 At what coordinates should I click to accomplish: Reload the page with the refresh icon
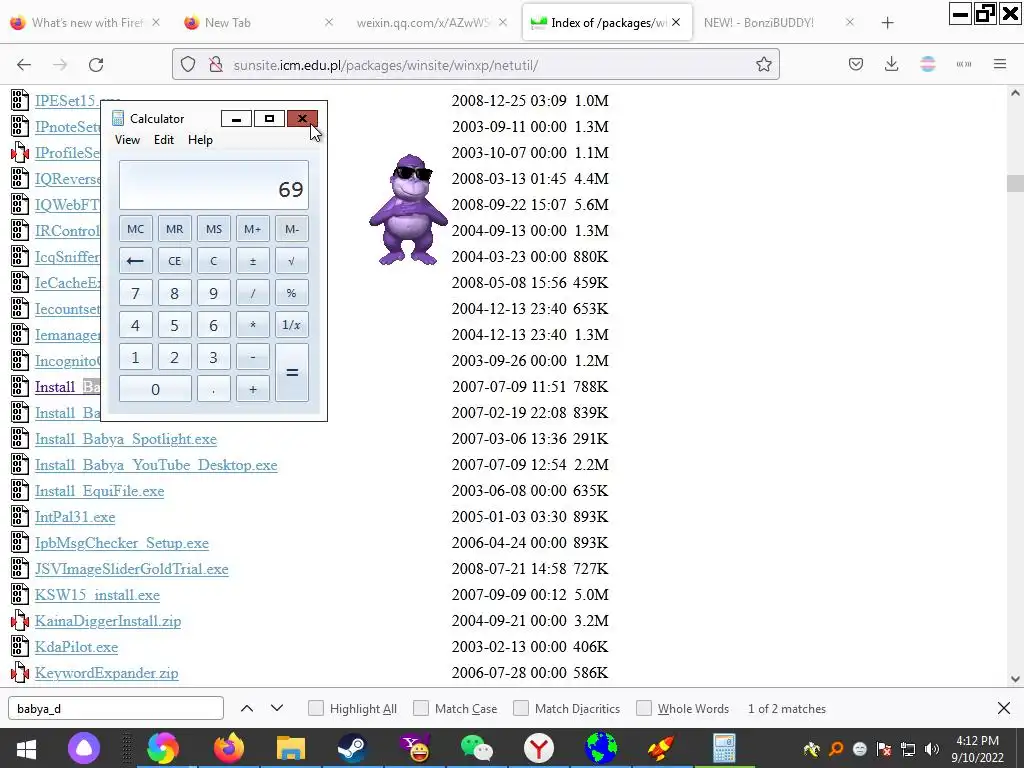96,65
